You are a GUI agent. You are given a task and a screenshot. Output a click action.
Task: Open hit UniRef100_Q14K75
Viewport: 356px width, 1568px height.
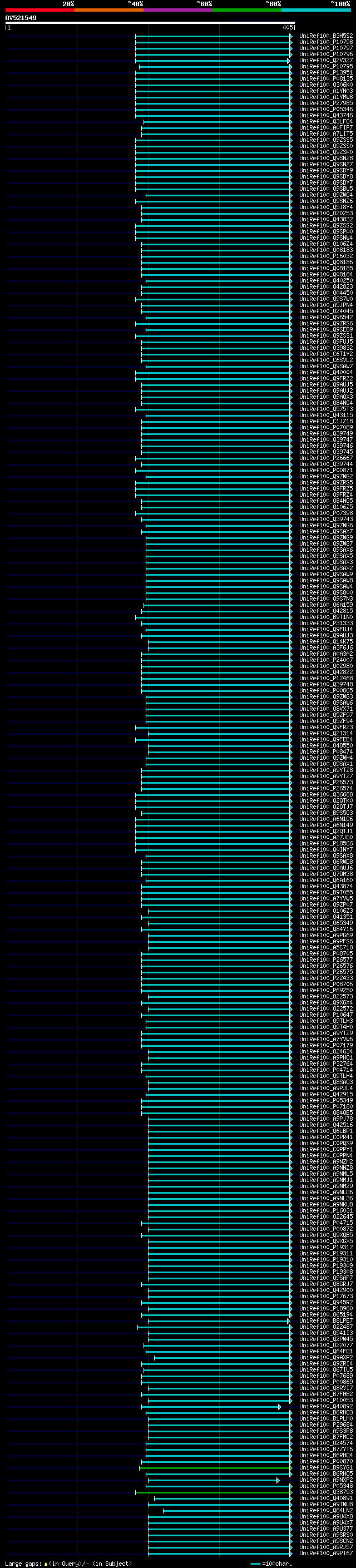(326, 641)
